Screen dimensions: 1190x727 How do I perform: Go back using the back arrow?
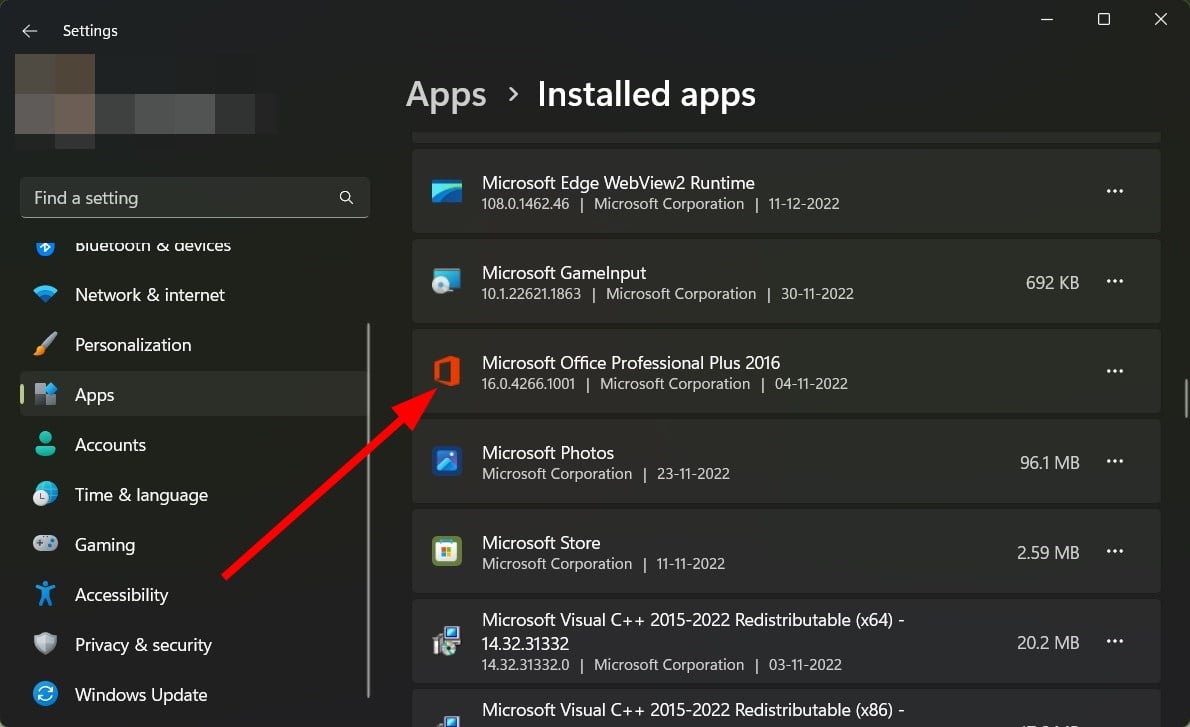click(30, 31)
